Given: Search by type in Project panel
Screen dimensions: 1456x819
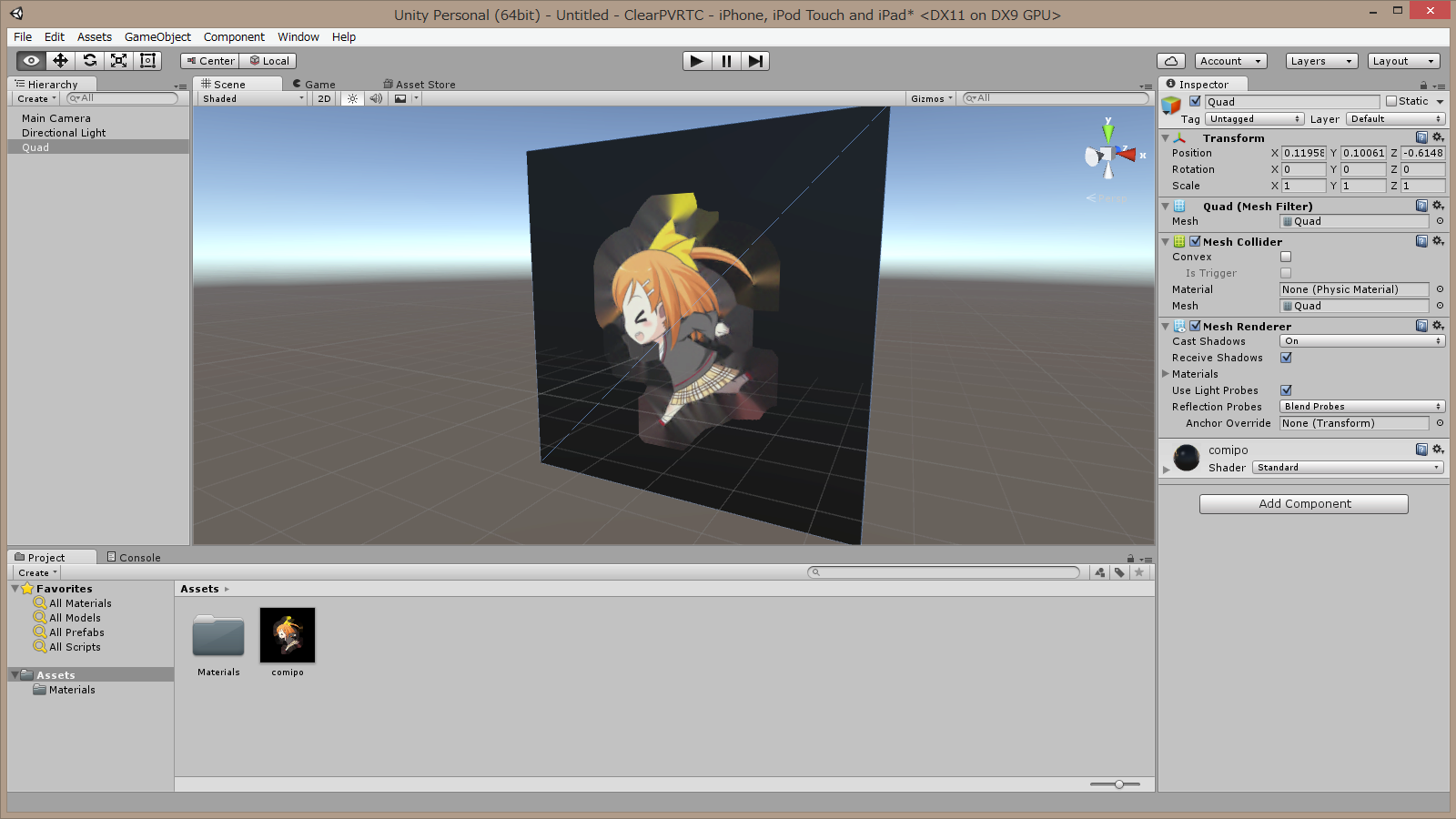Looking at the screenshot, I should click(x=1100, y=572).
